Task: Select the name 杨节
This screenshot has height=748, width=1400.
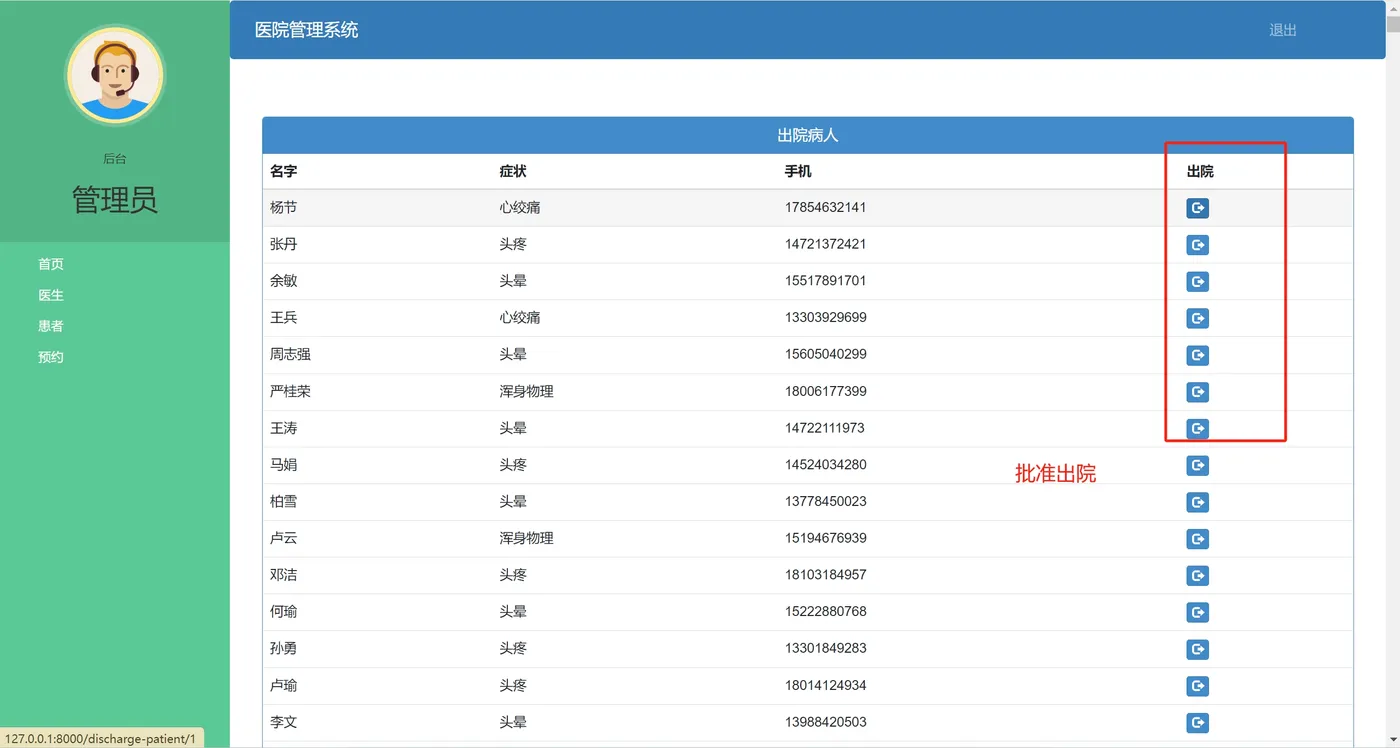Action: [284, 208]
